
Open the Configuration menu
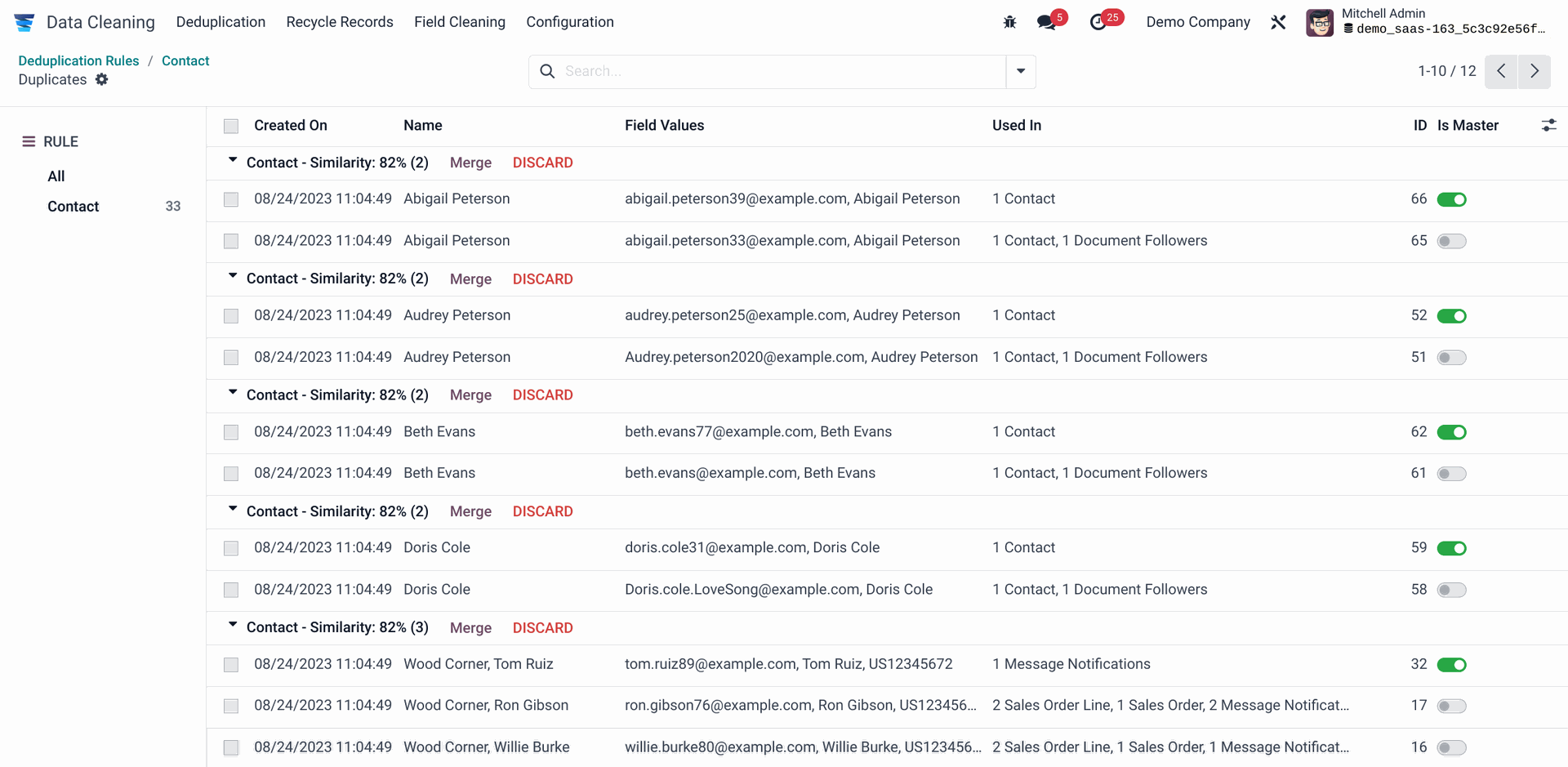(569, 22)
